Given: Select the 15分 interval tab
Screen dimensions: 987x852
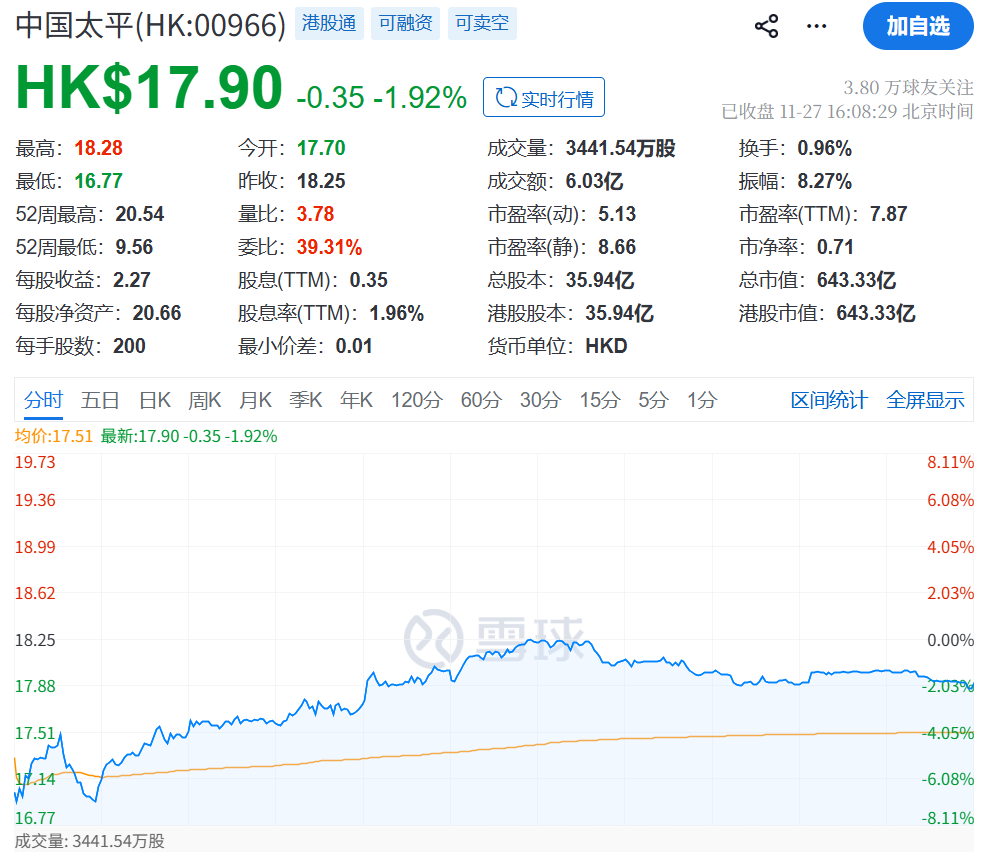Looking at the screenshot, I should pos(600,400).
